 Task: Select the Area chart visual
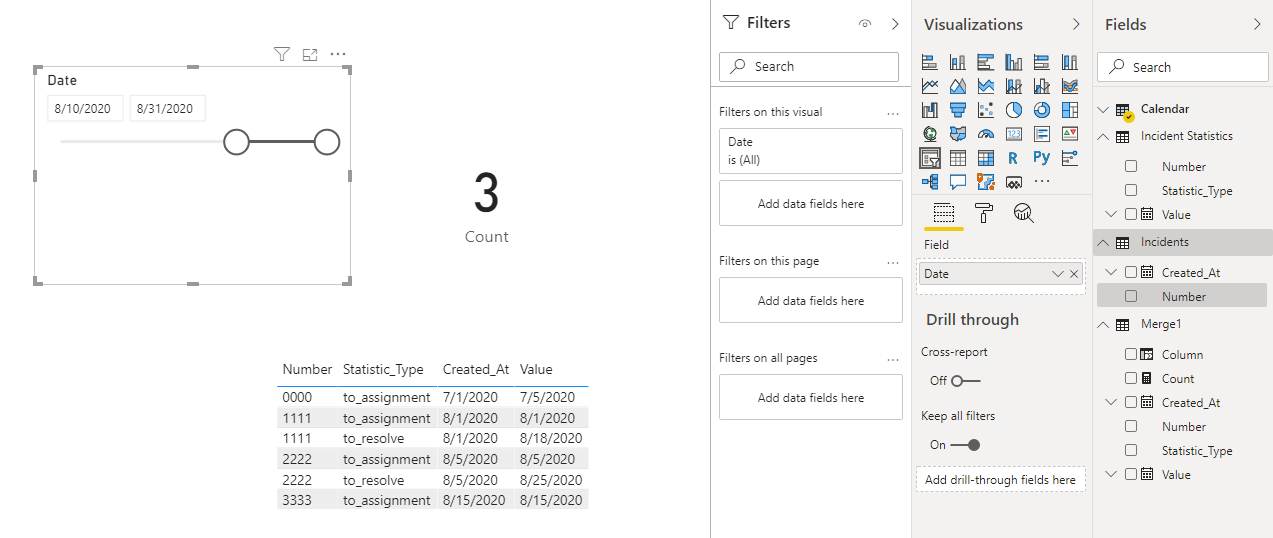(958, 85)
